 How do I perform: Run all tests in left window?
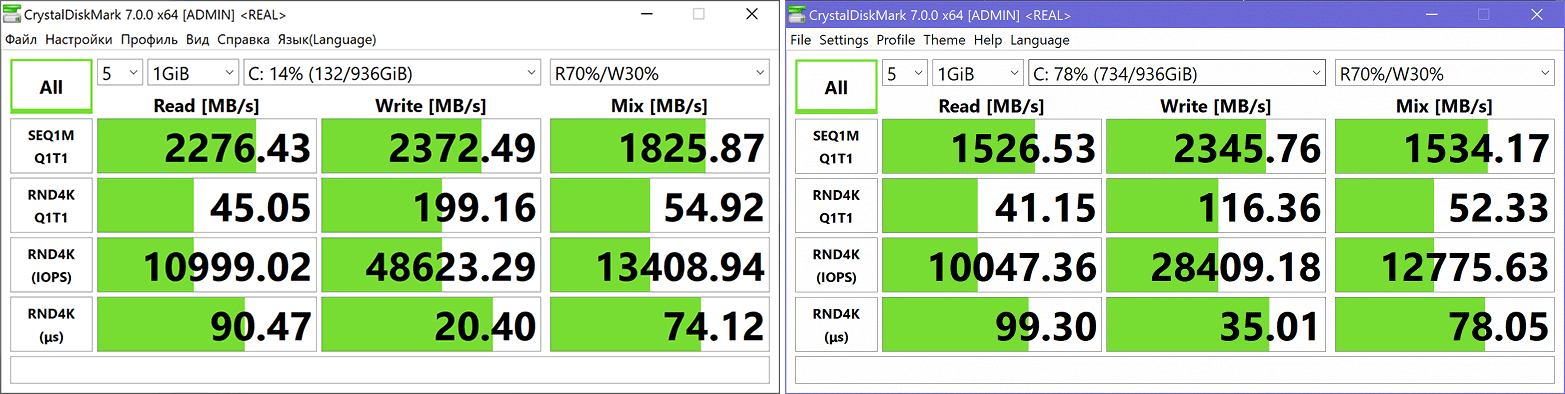(51, 87)
